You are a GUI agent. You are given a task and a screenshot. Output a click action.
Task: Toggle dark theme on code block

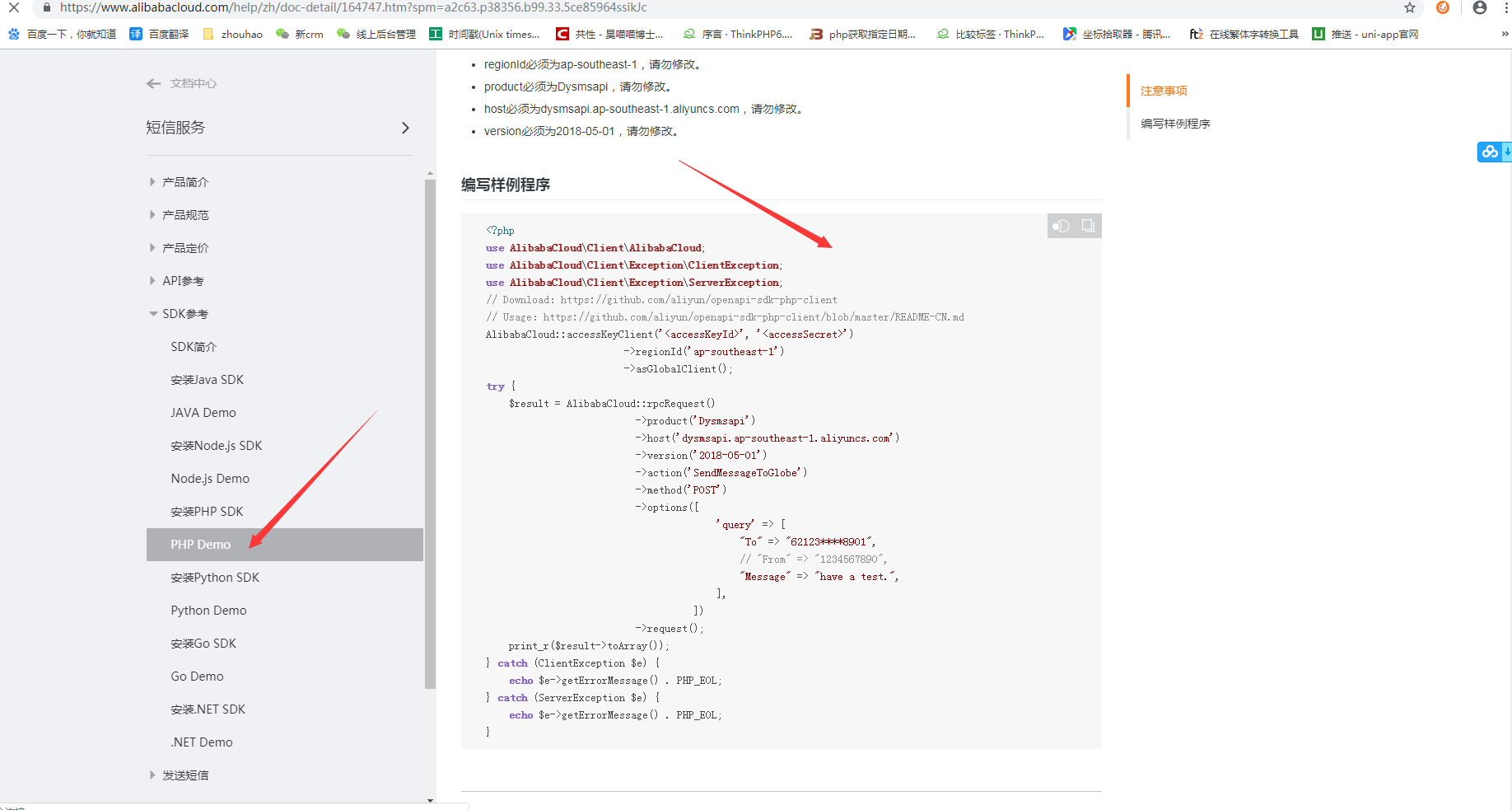1061,226
